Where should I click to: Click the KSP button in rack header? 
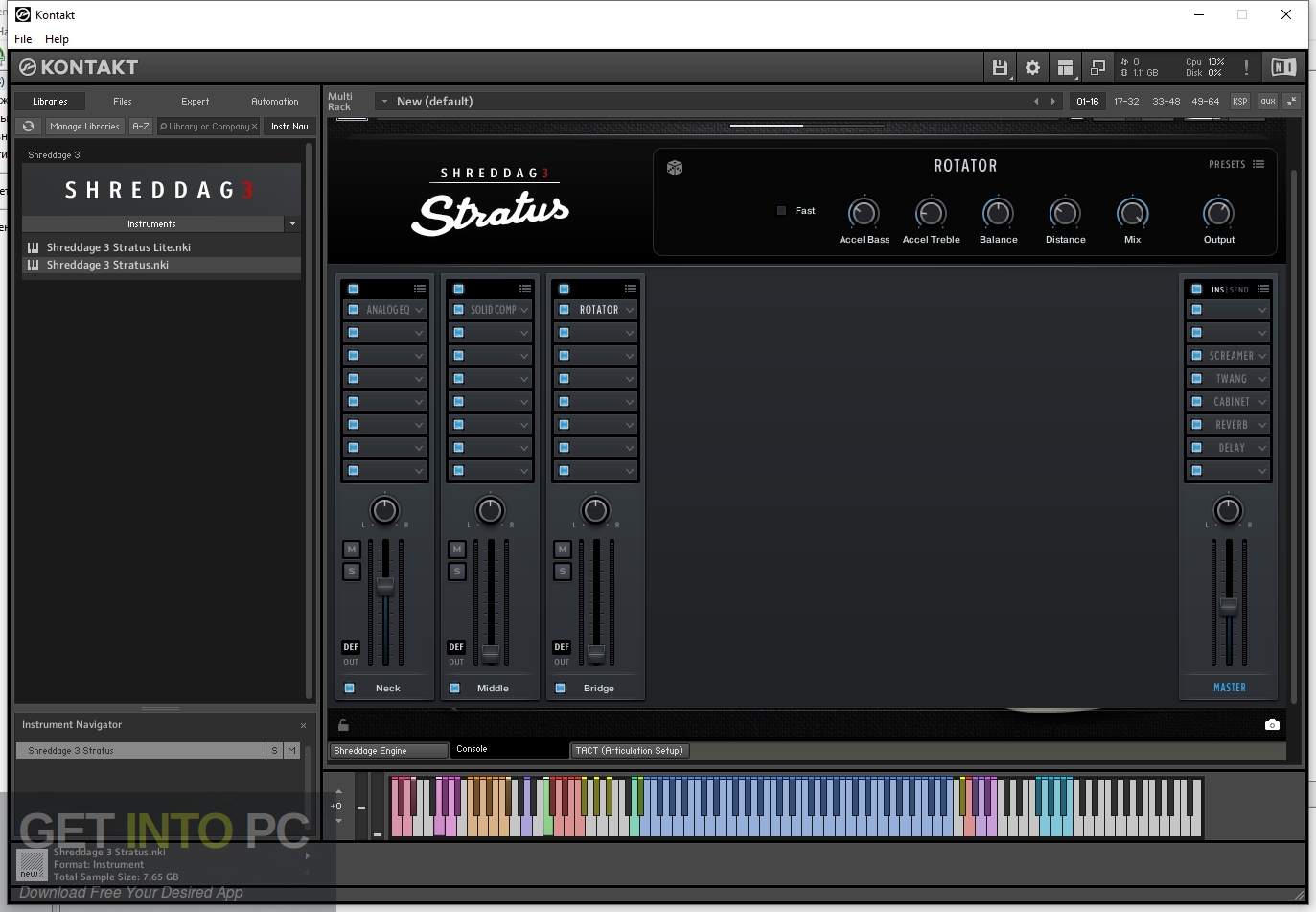(x=1240, y=101)
